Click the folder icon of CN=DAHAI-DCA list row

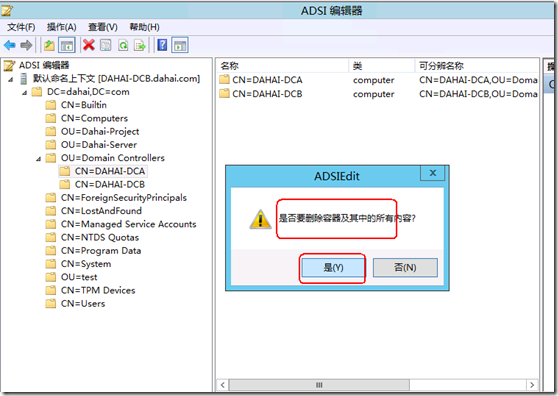point(224,79)
